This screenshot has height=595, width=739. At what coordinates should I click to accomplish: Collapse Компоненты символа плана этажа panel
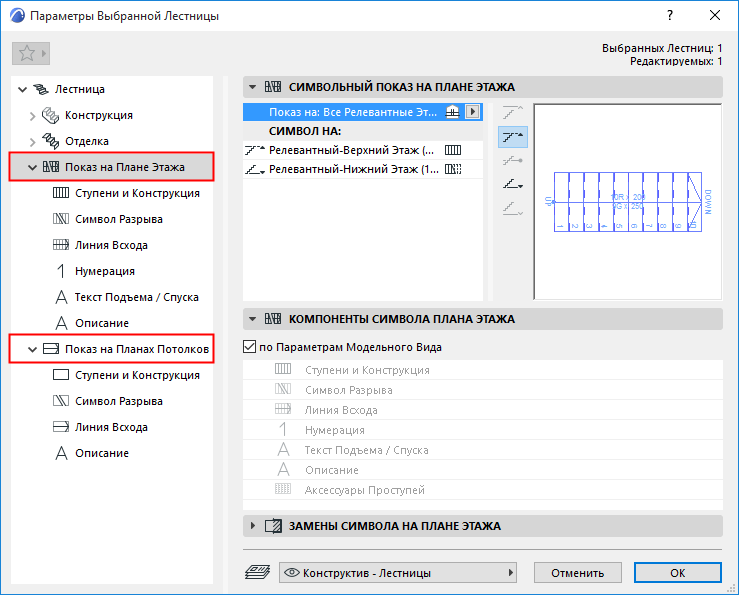(x=253, y=319)
